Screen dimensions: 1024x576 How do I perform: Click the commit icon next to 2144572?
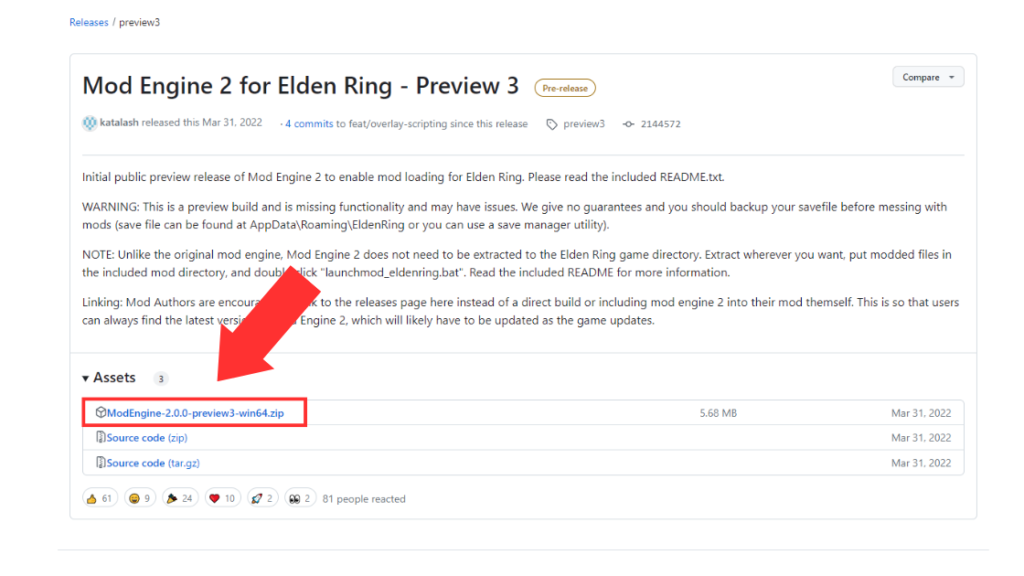[x=628, y=124]
